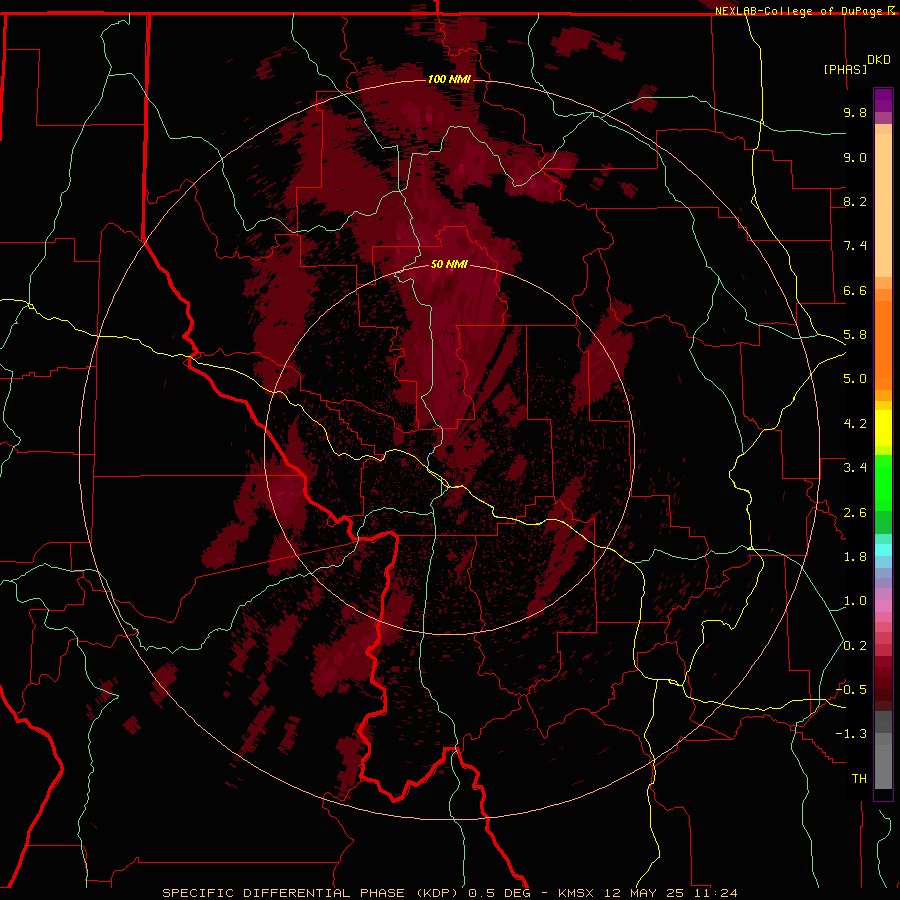
Task: Click the 6.6 scale value
Action: 855,290
